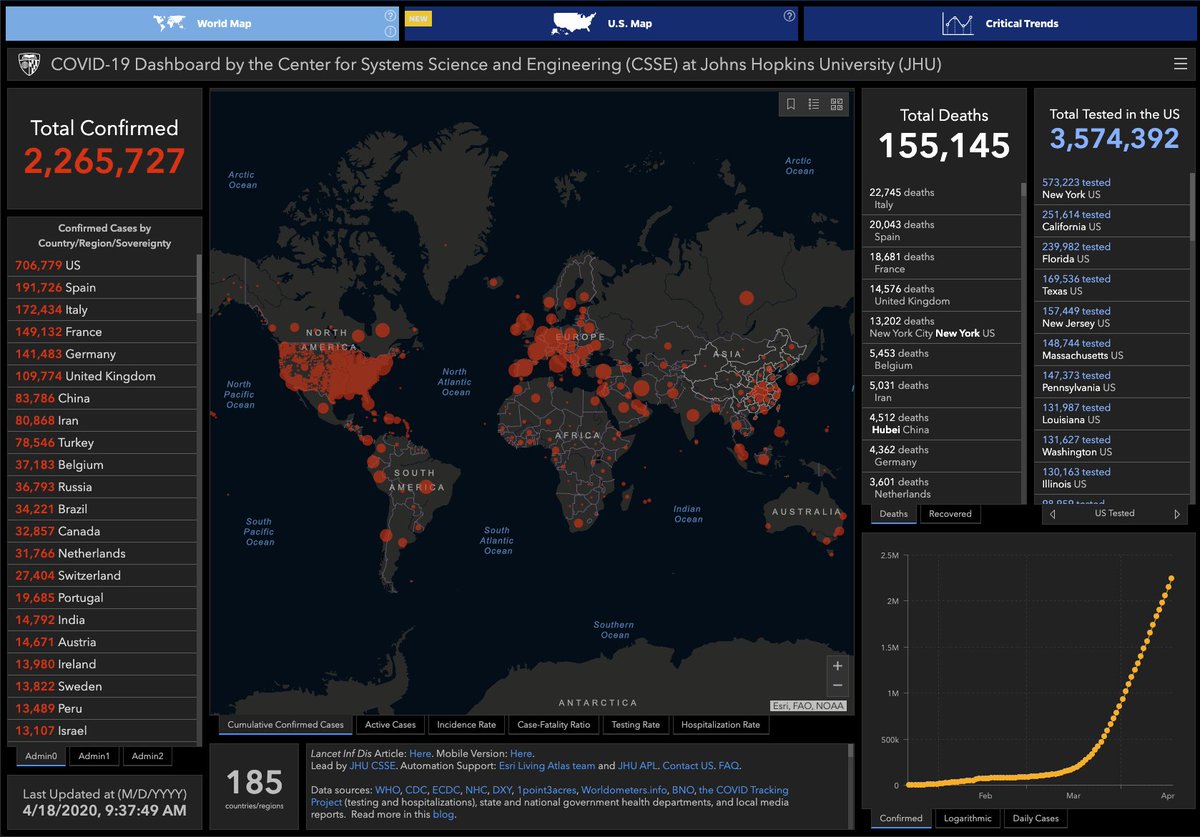Show the Daily Cases chart tab
Screen dimensions: 1200x837
1034,818
